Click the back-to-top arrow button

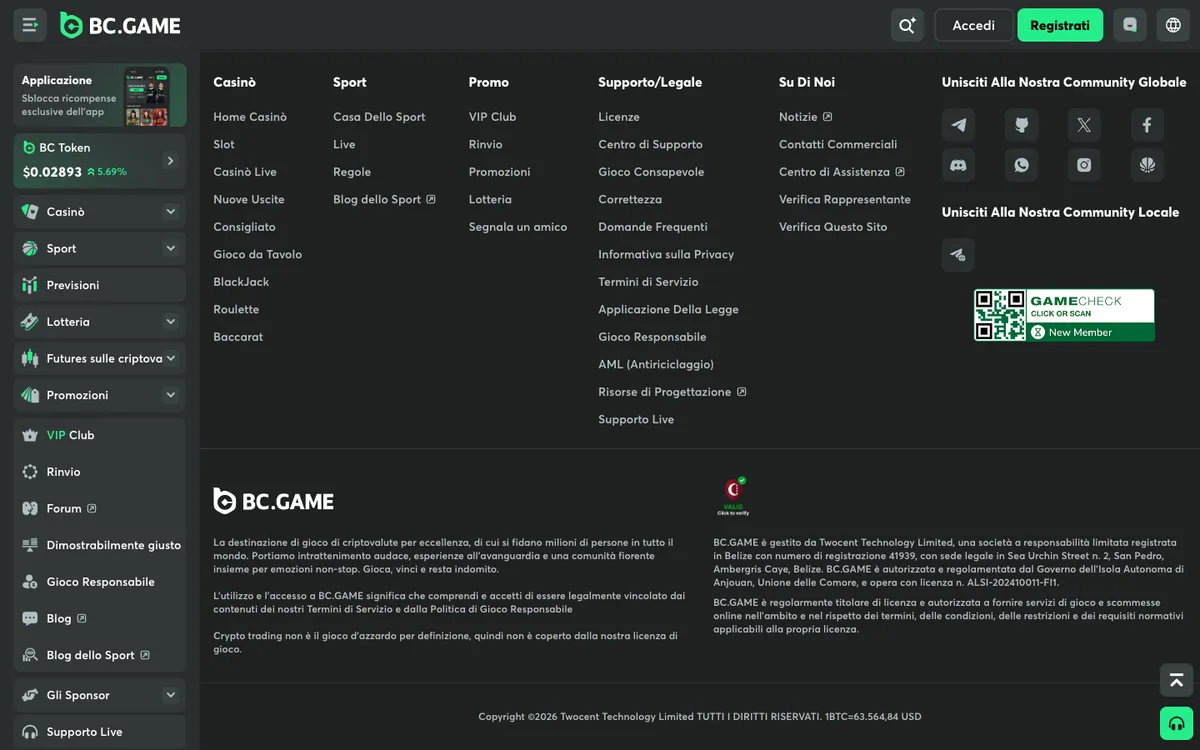pos(1176,680)
